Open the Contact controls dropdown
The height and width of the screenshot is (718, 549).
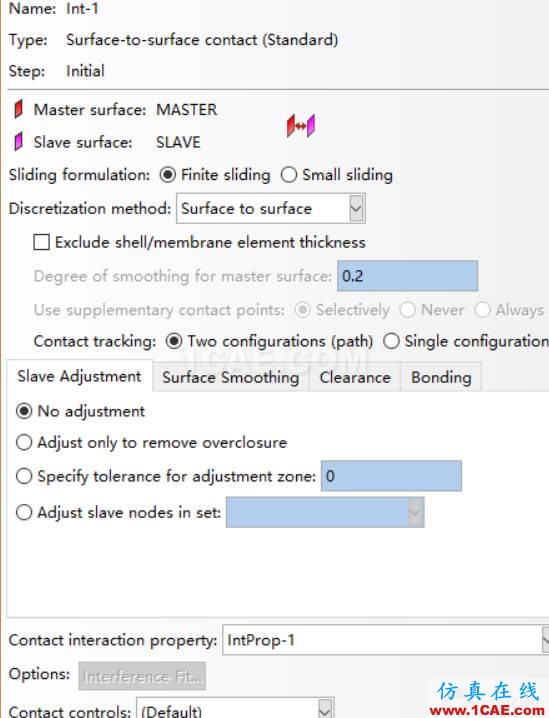pos(235,711)
